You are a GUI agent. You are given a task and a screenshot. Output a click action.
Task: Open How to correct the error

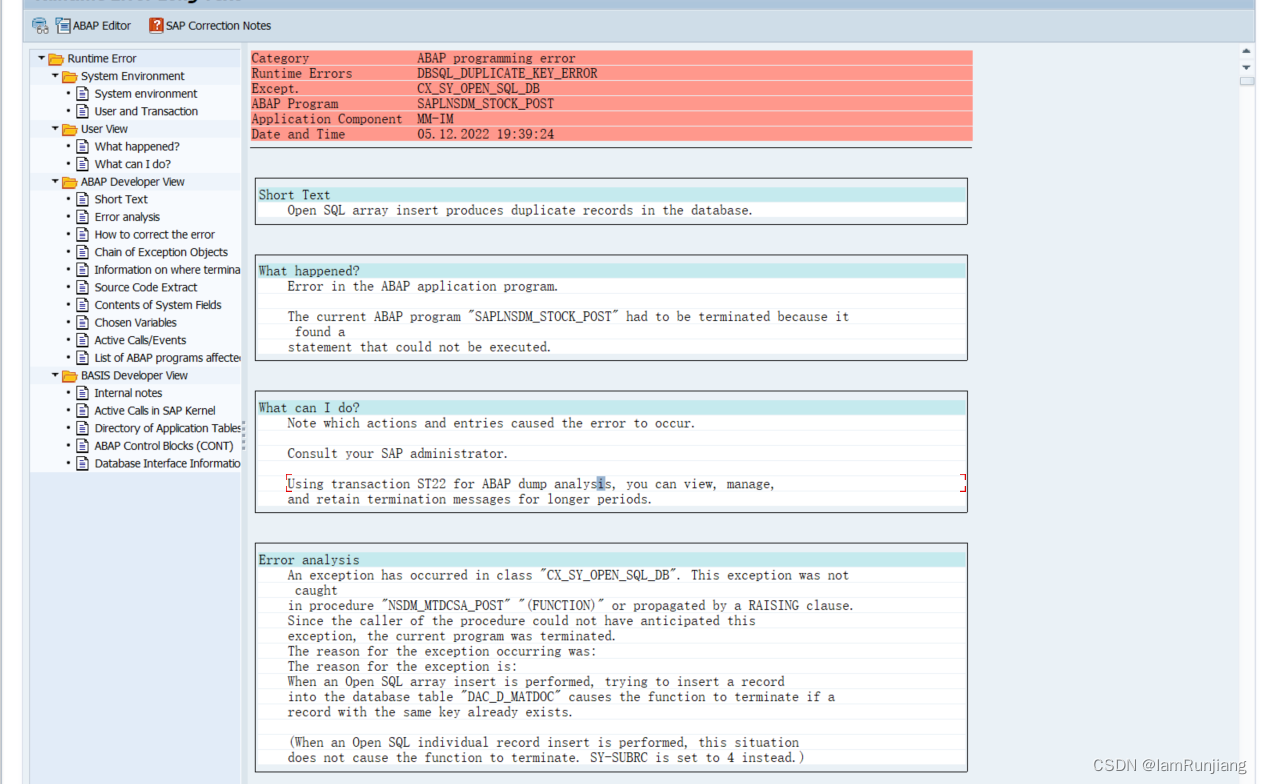coord(155,234)
